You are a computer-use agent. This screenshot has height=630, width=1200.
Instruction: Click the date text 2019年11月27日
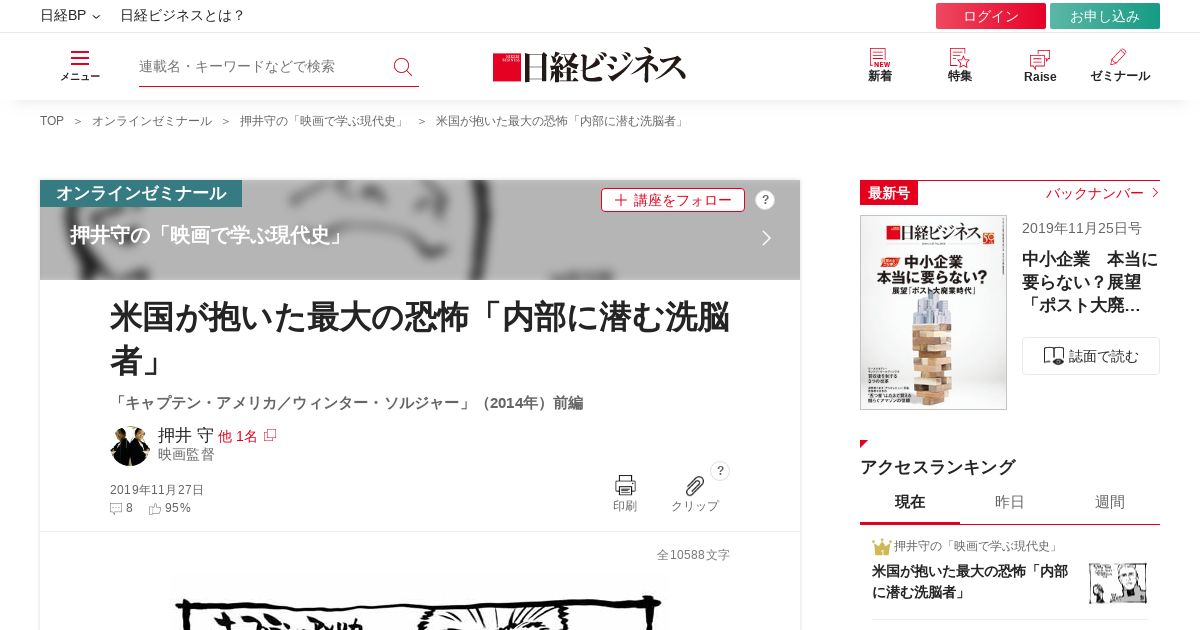tap(157, 490)
